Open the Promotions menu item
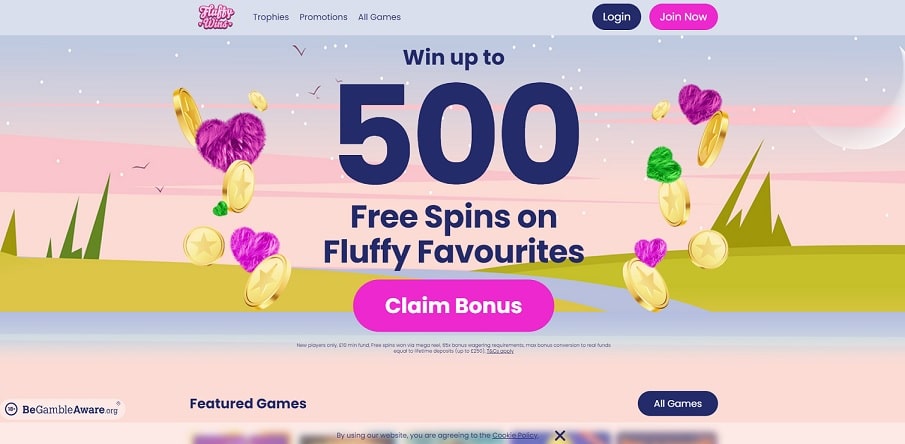Image resolution: width=905 pixels, height=444 pixels. 323,17
